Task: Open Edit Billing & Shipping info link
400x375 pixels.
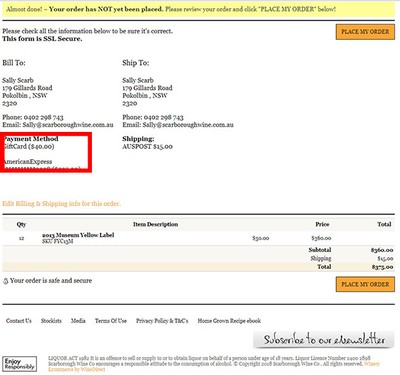Action: (x=61, y=204)
